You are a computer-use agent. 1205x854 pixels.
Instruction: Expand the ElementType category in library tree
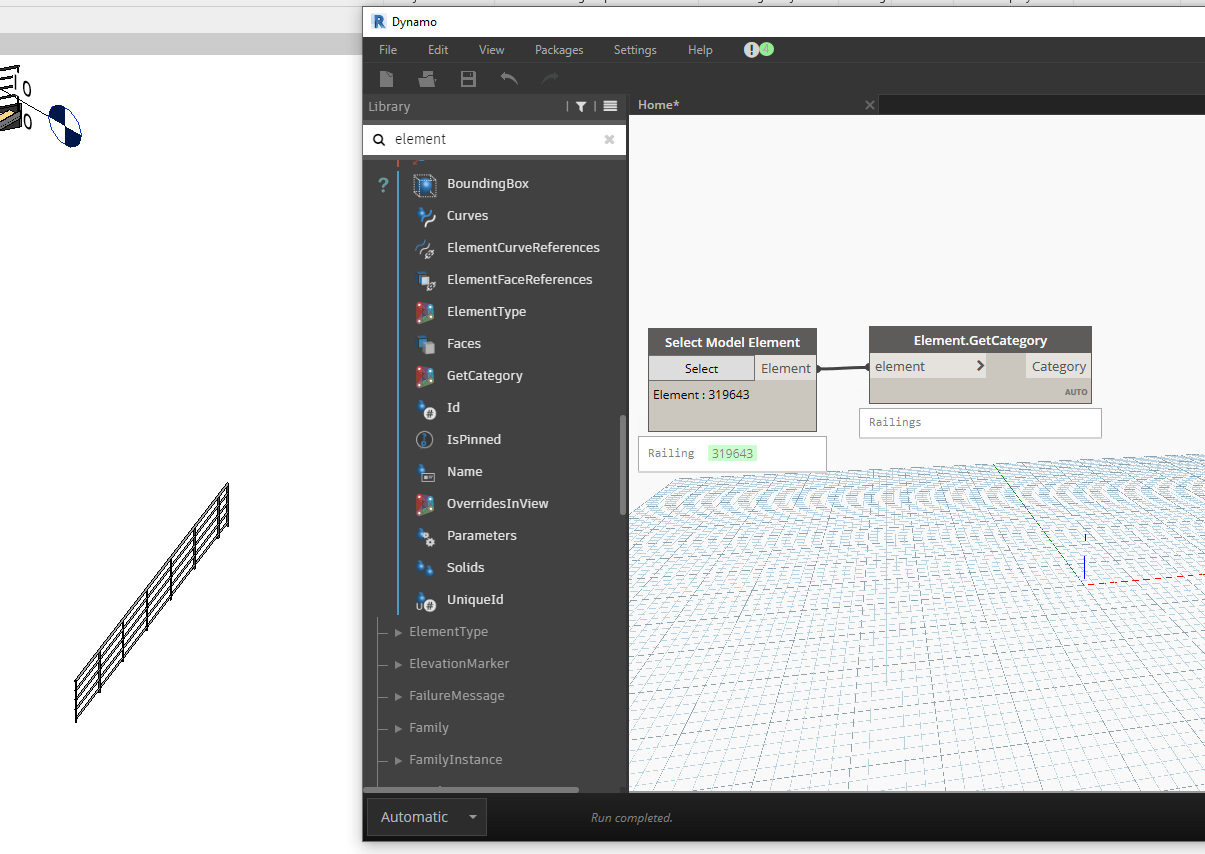tap(399, 632)
